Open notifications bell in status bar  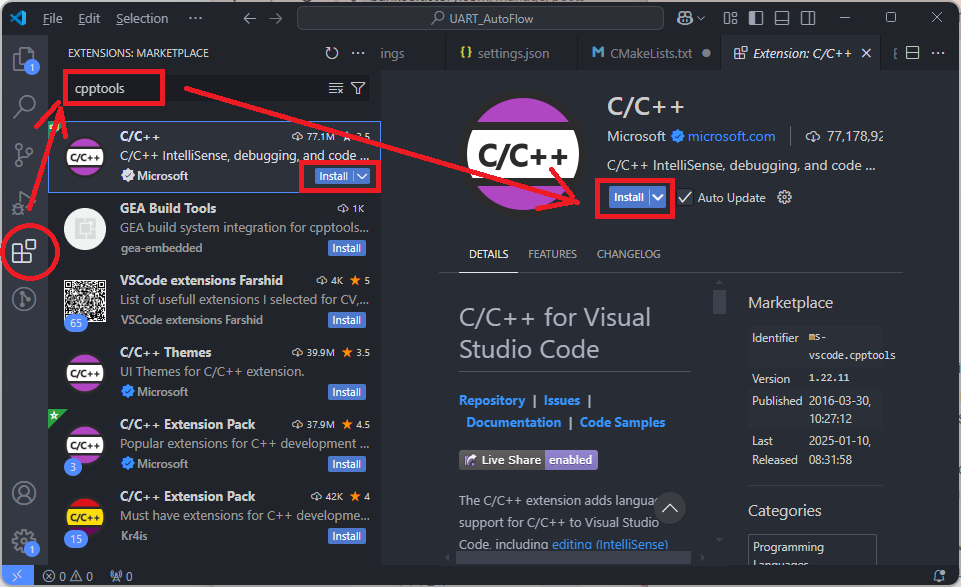[x=938, y=576]
